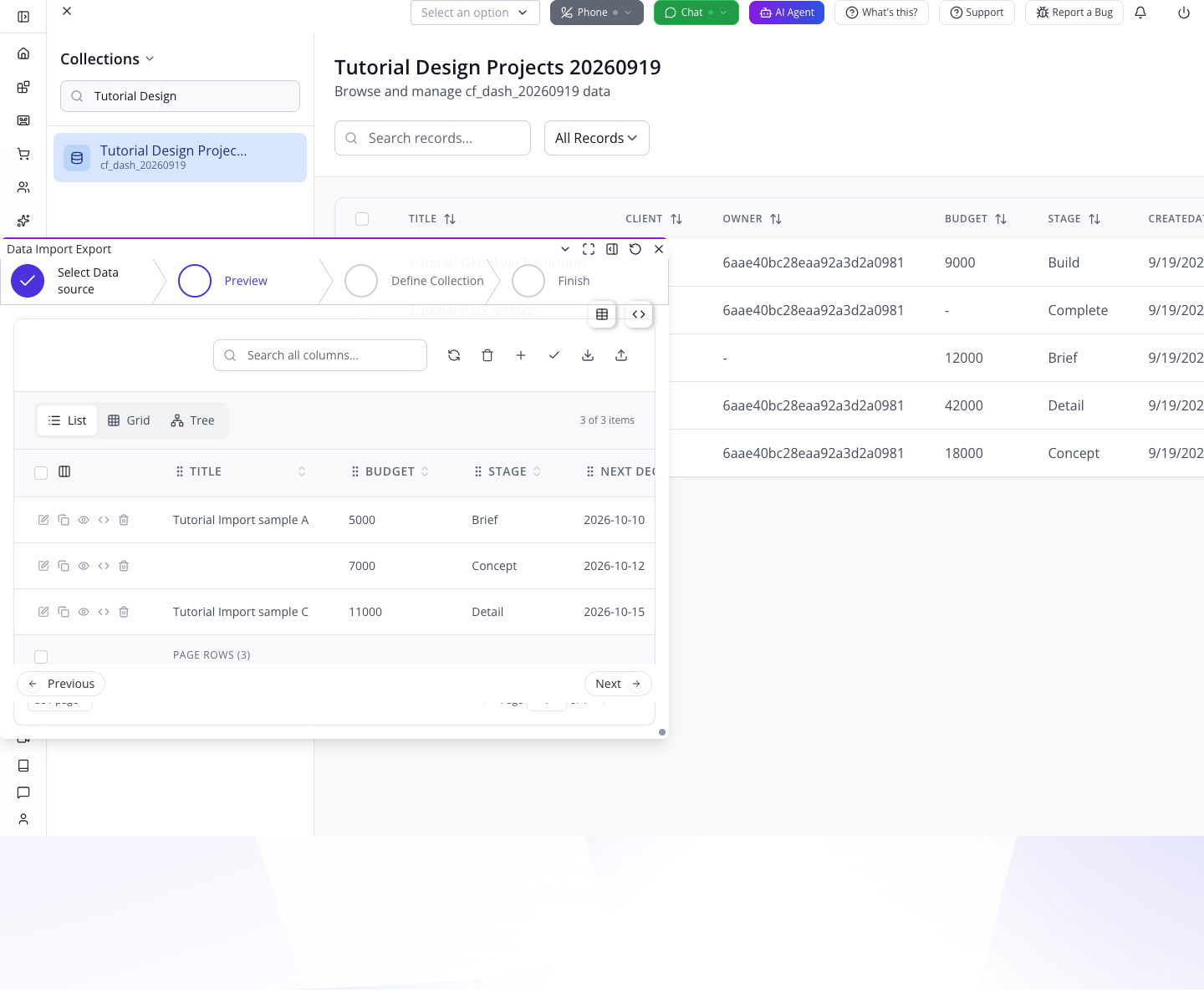The image size is (1204, 1003).
Task: Check the Page Rows (3) checkbox
Action: pos(41,657)
